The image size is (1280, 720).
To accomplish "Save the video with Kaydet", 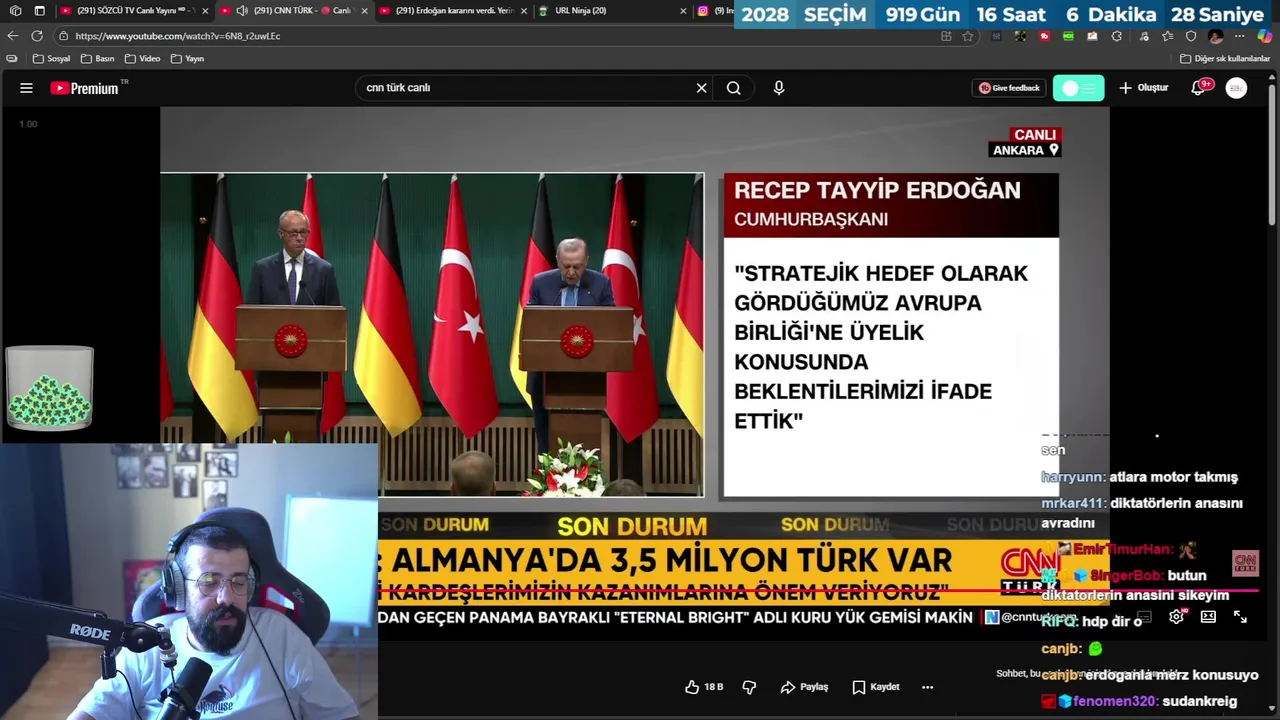I will 875,687.
